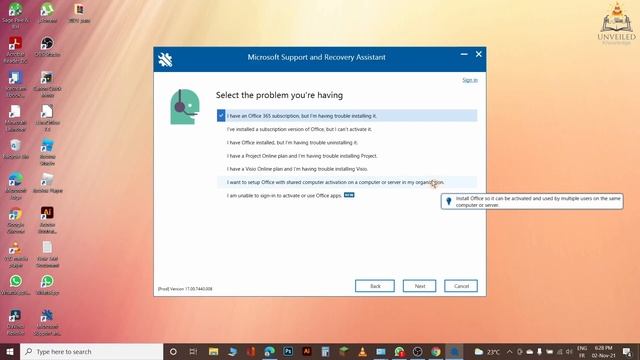Uncheck the blue checkbox beside Office 365 option
This screenshot has height=360, width=640.
(x=221, y=116)
